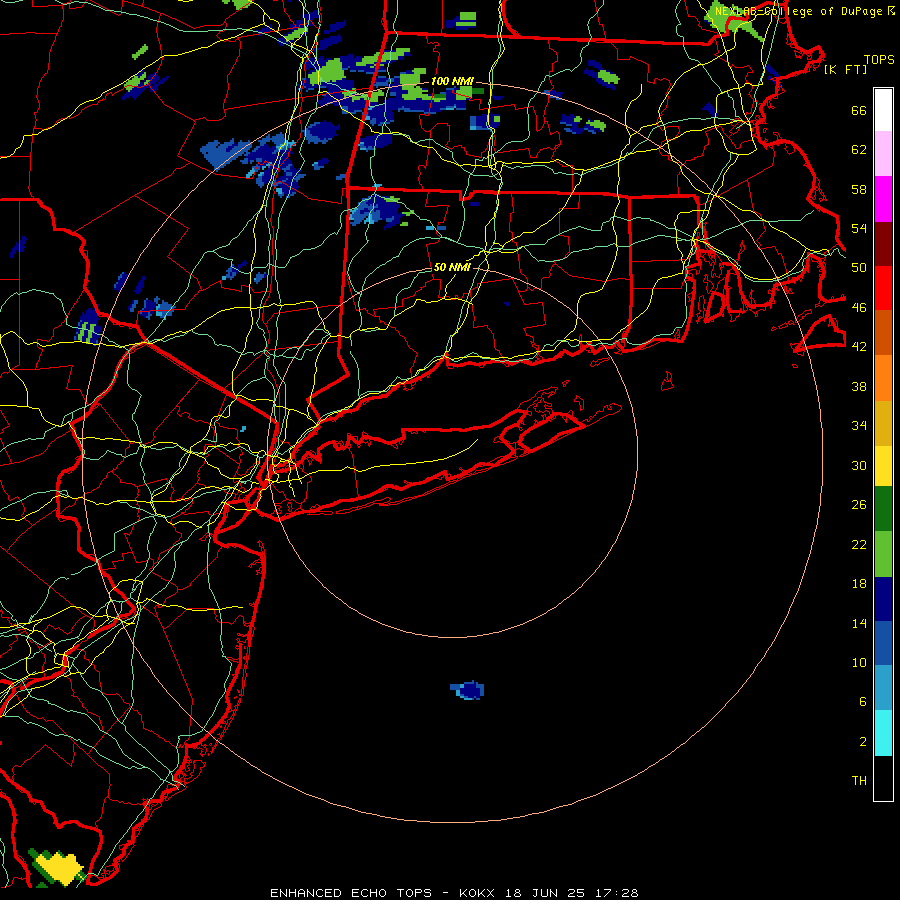Screen dimensions: 900x900
Task: Click the "TH" threshold legend label
Action: coord(859,781)
